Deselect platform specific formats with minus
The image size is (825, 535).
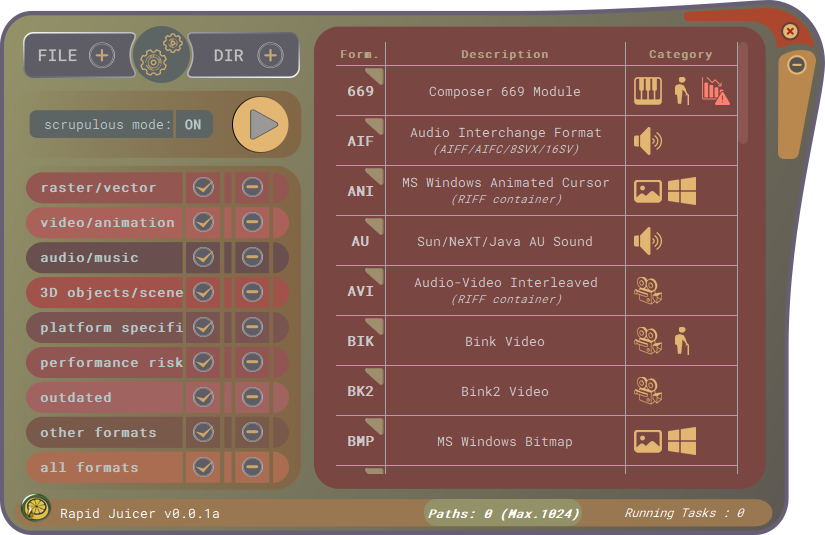coord(252,327)
